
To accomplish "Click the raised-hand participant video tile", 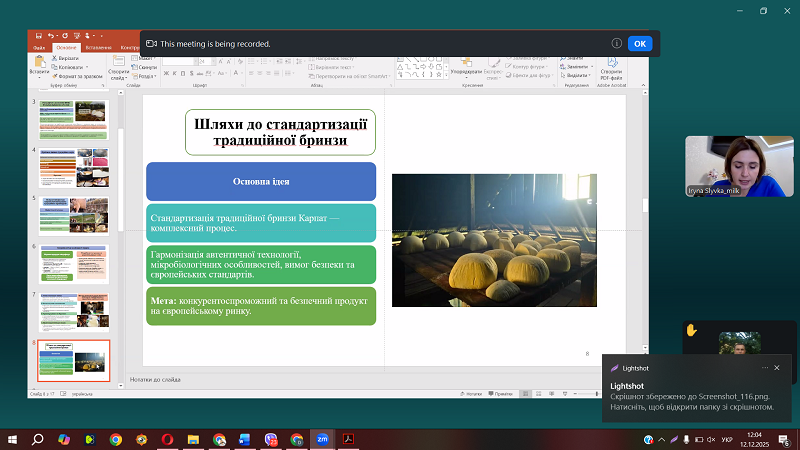I will tap(739, 338).
